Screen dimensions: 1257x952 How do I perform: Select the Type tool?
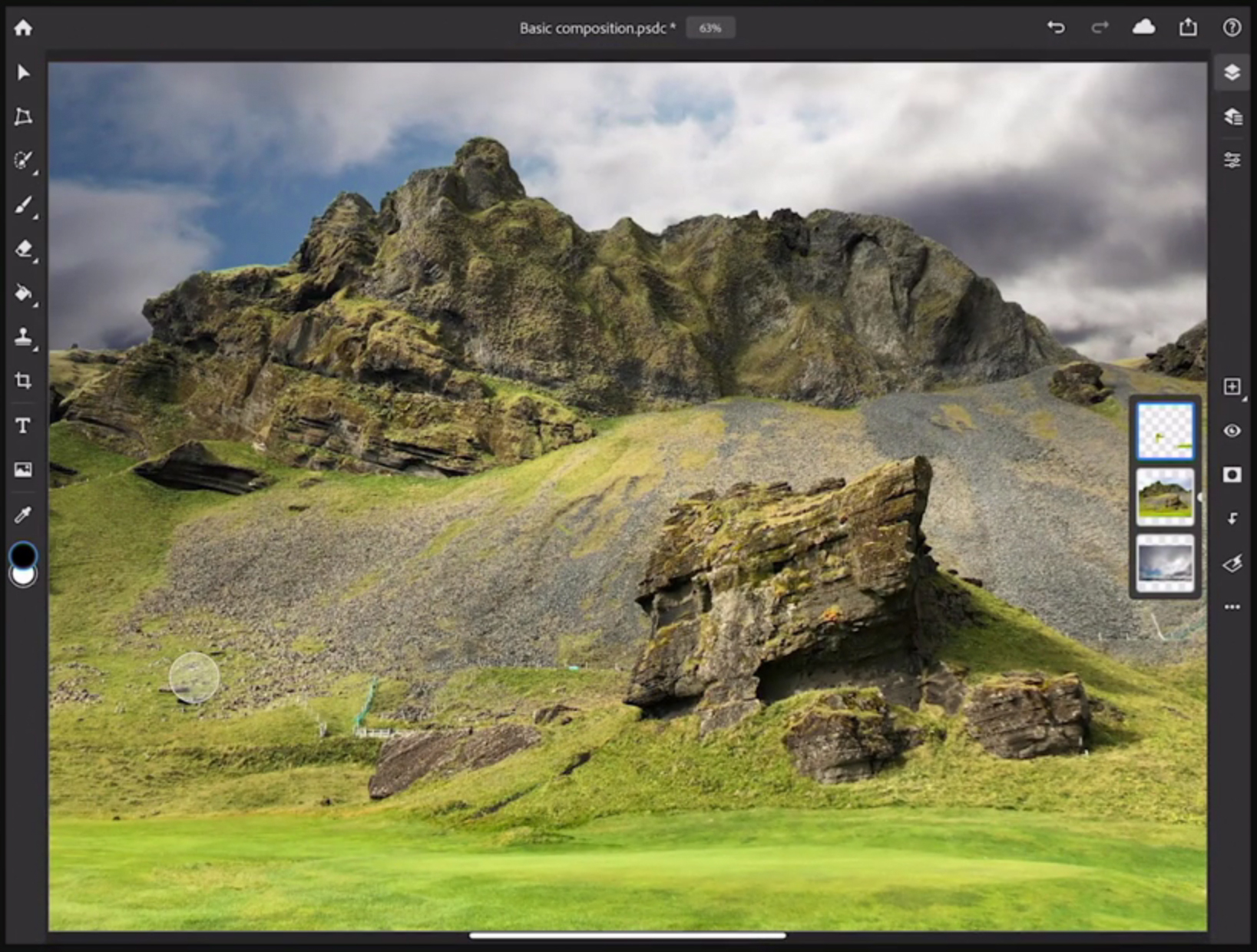click(23, 425)
